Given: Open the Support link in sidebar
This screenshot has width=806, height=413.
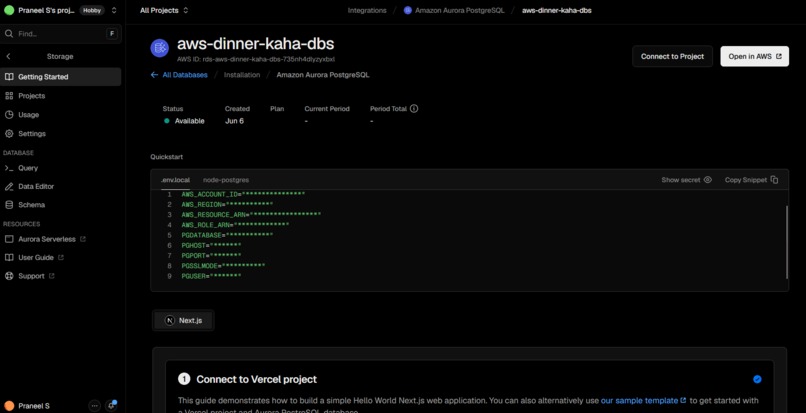Looking at the screenshot, I should (x=31, y=276).
